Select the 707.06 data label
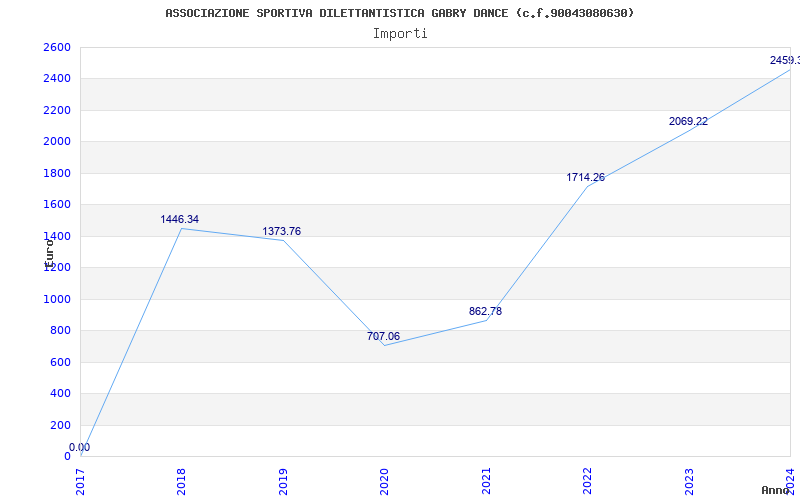Screen dimensions: 800x500 click(x=383, y=336)
